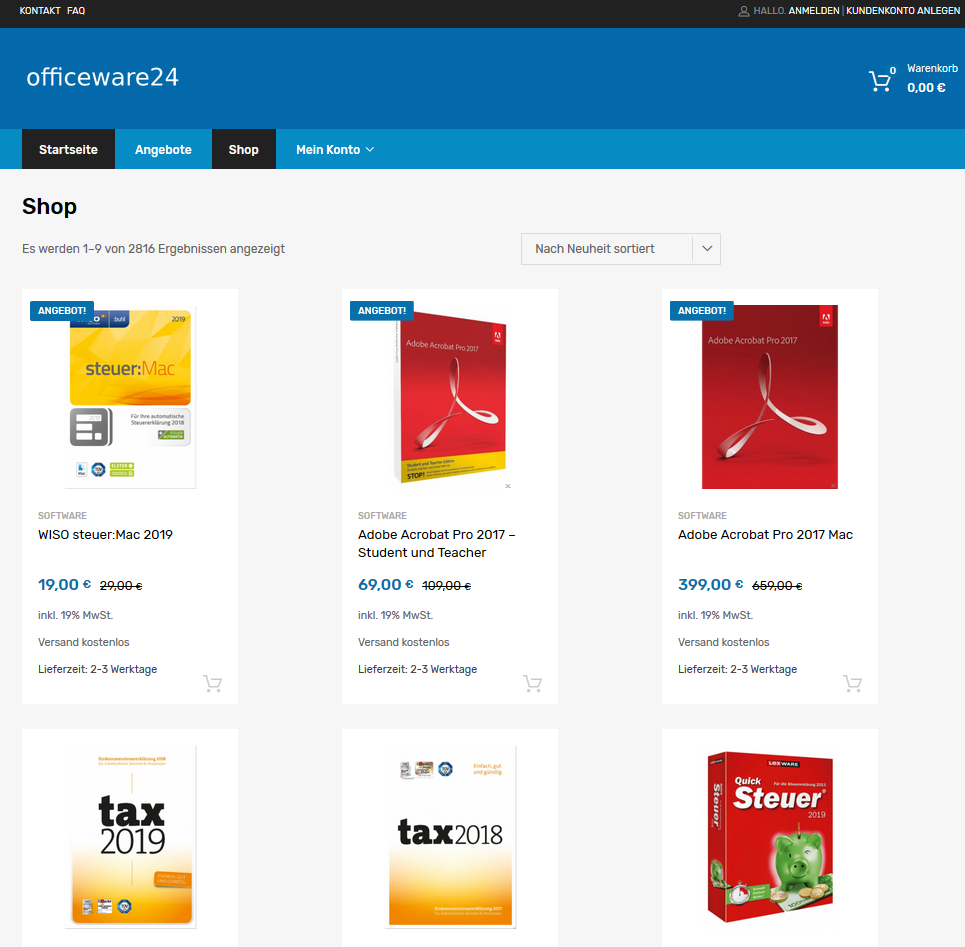
Task: Click the SOFTWARE category above Acrobat Pro 2017 Mac
Action: pos(702,516)
